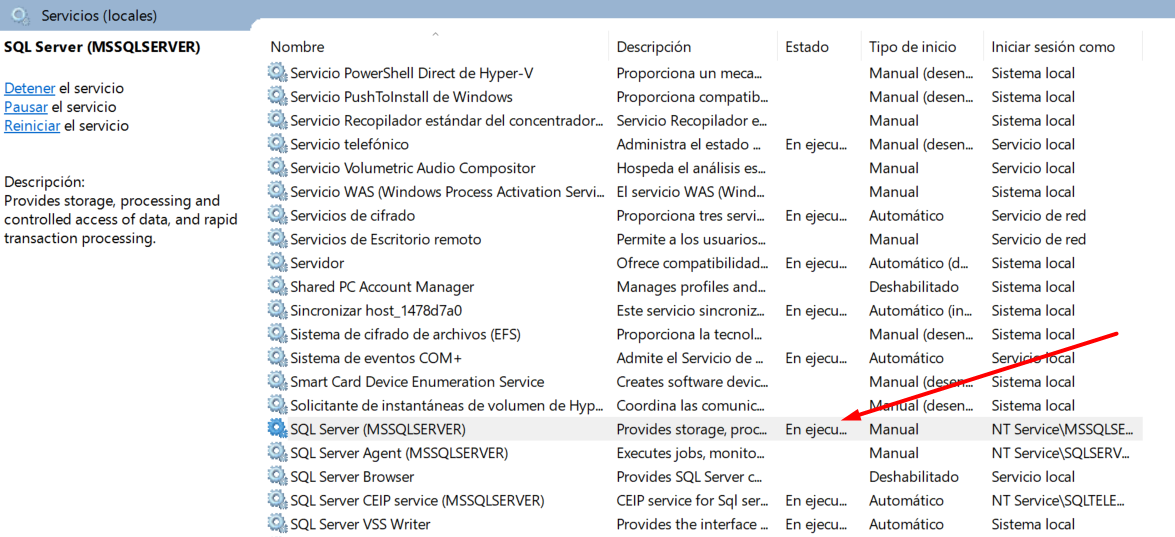Select Sistema de eventos COM+ service
Image resolution: width=1175 pixels, height=537 pixels.
[375, 358]
